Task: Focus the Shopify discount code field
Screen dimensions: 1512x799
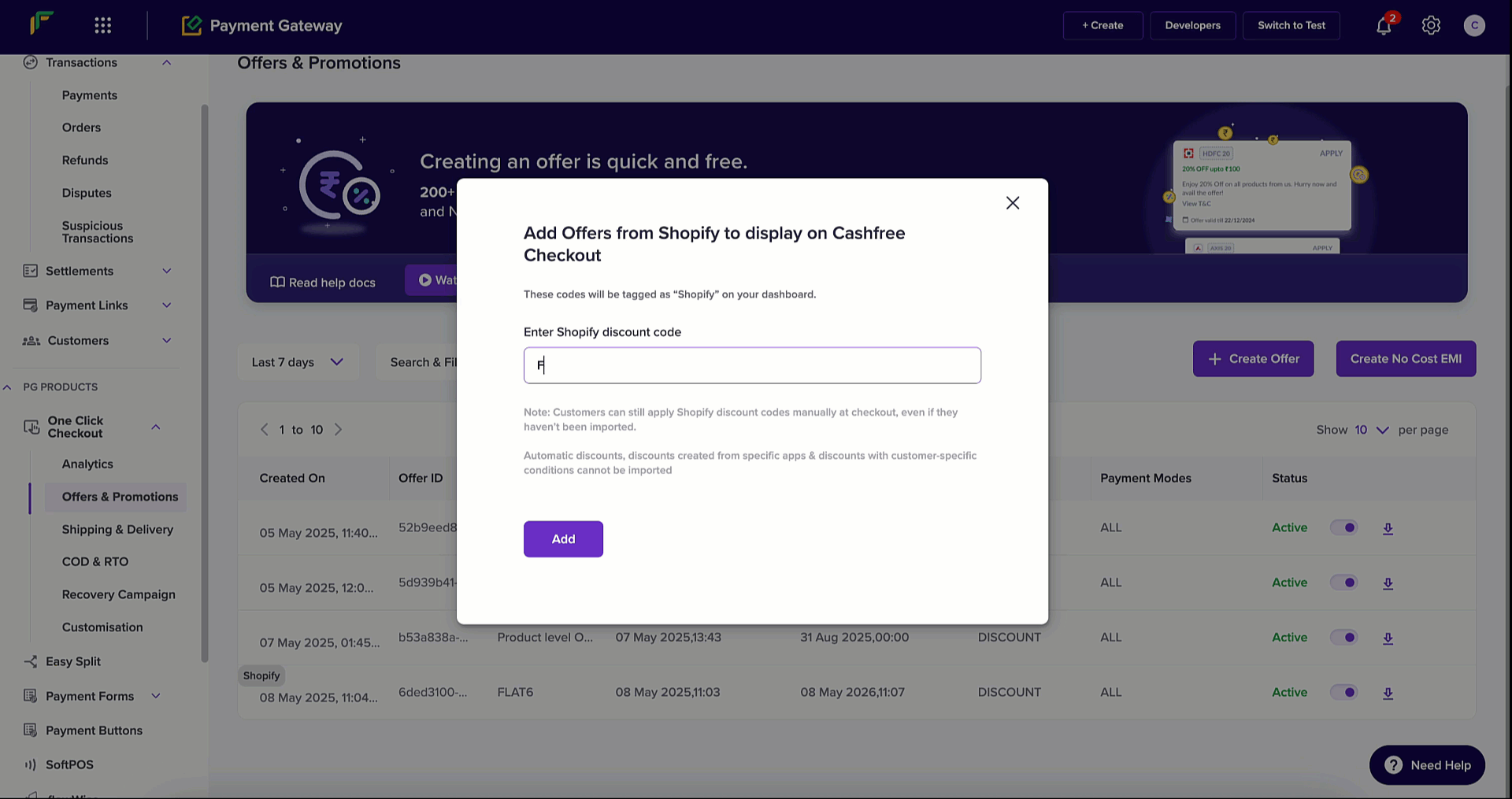Action: coord(752,365)
